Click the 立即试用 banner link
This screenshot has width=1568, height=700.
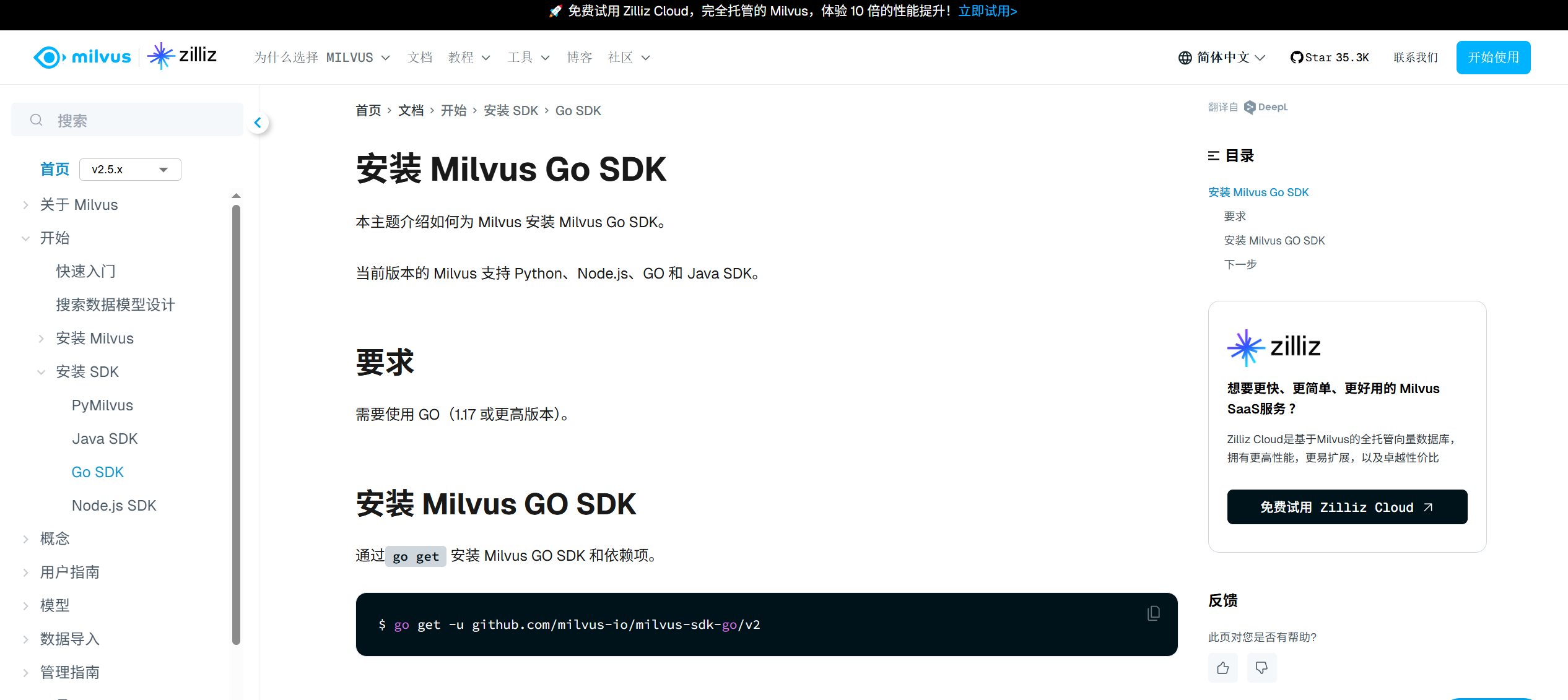(x=987, y=11)
